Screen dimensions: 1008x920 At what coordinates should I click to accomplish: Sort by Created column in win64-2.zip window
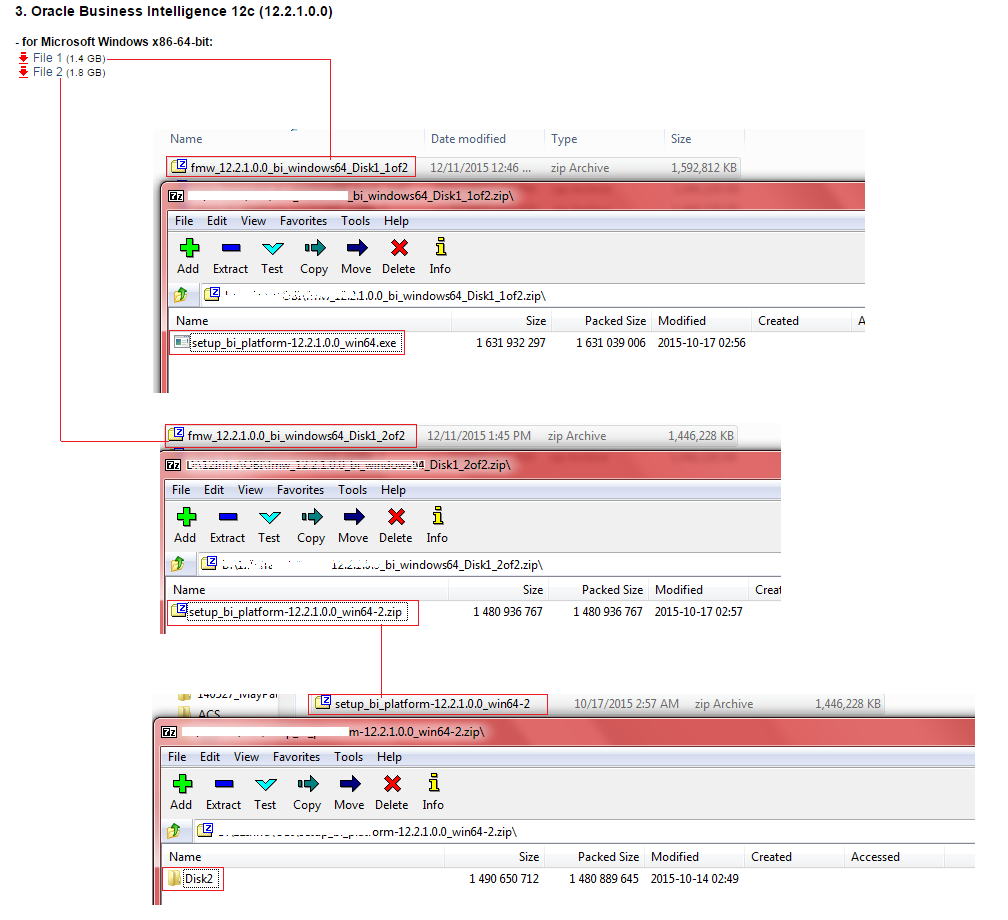point(771,857)
